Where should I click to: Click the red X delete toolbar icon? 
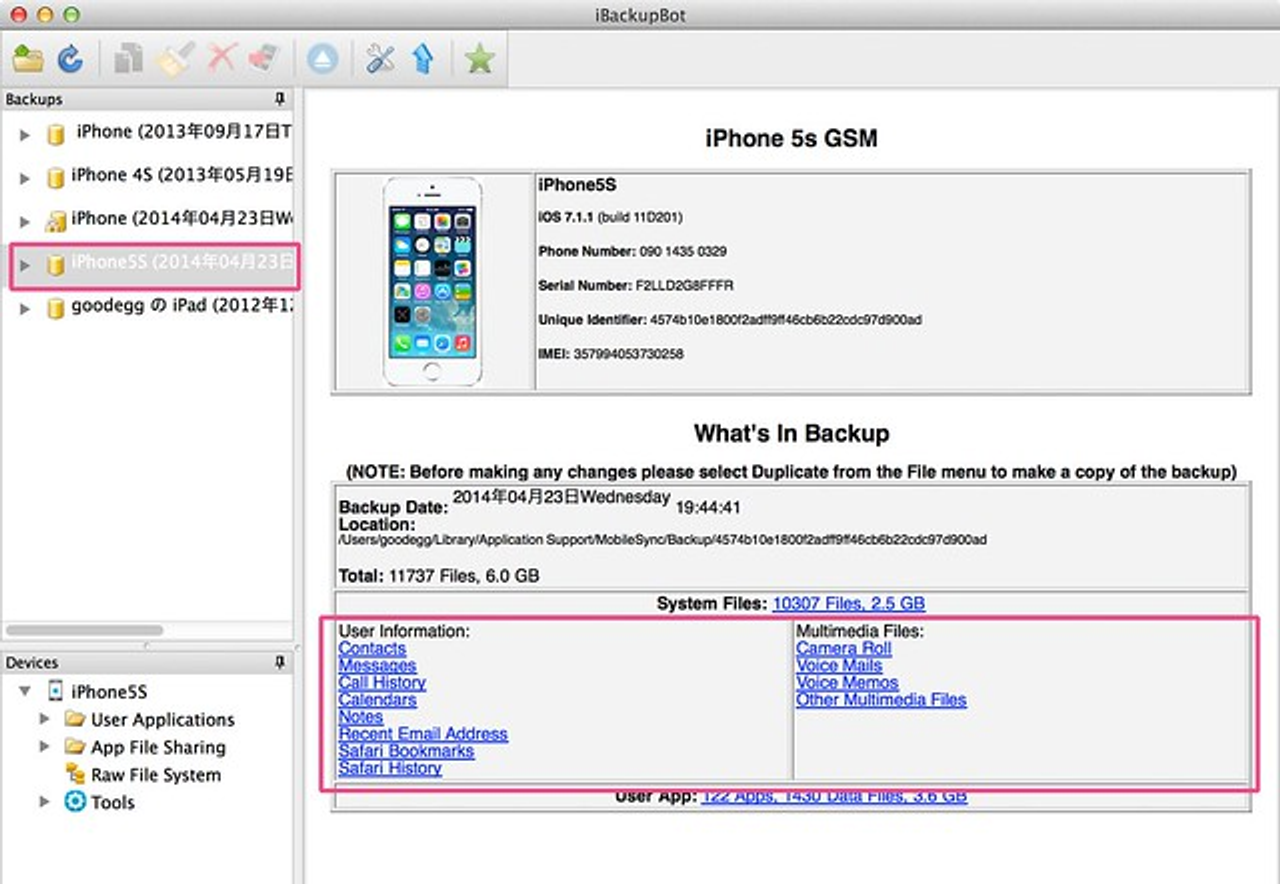click(221, 58)
